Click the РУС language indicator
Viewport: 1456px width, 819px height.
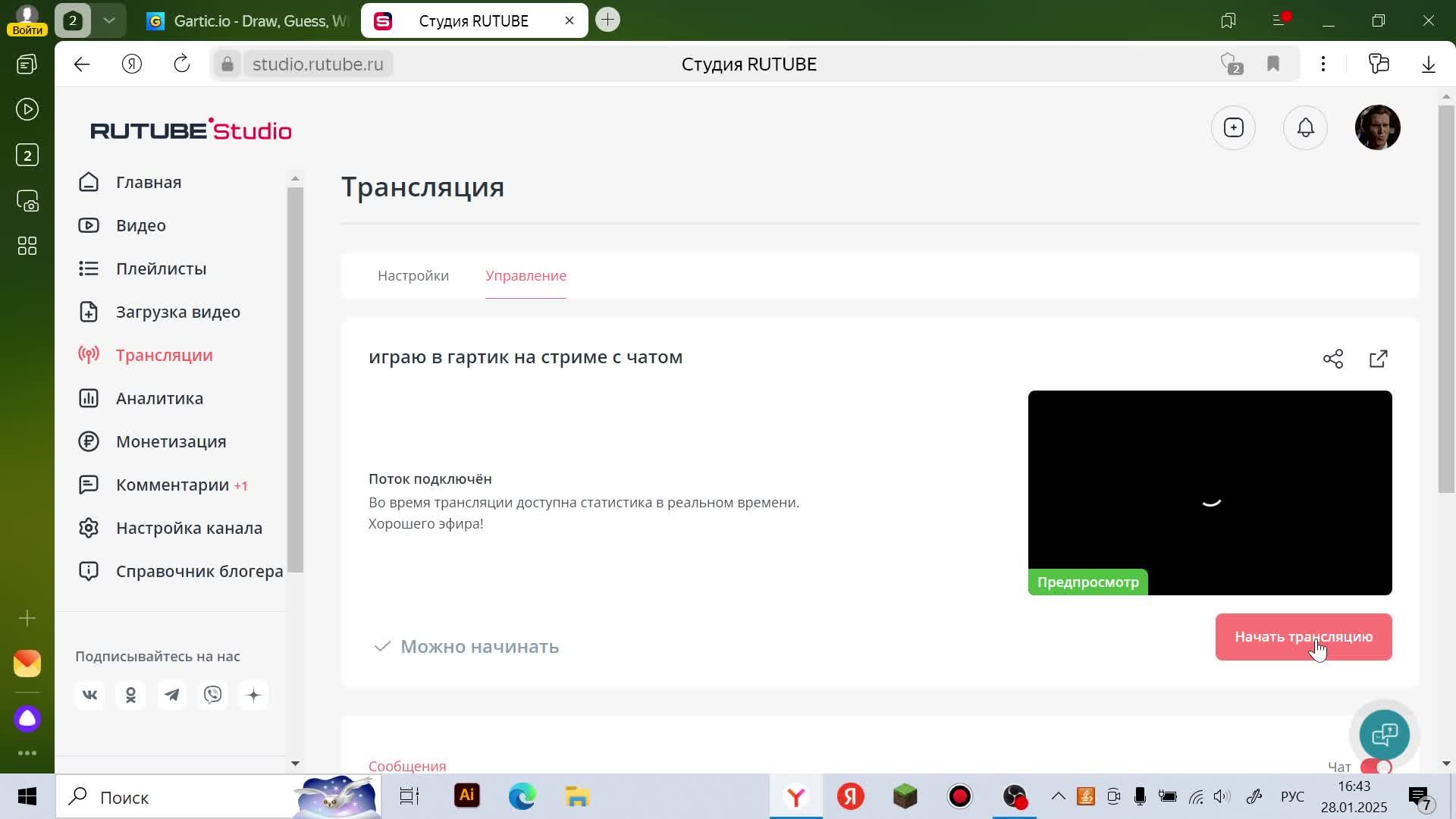click(x=1292, y=796)
